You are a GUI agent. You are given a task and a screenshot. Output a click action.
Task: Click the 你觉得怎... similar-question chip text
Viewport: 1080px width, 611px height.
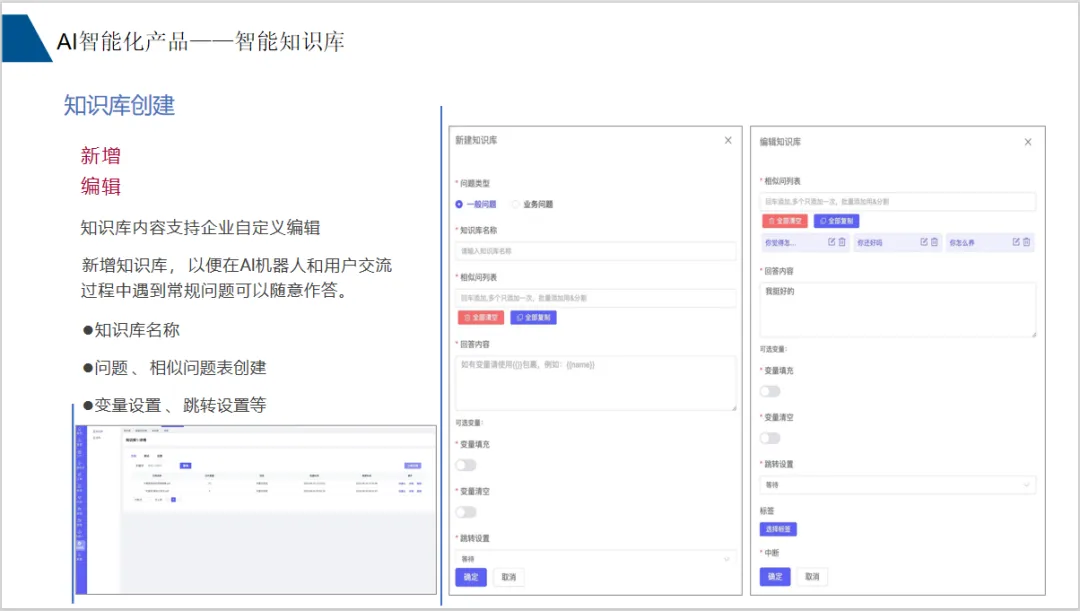coord(780,242)
